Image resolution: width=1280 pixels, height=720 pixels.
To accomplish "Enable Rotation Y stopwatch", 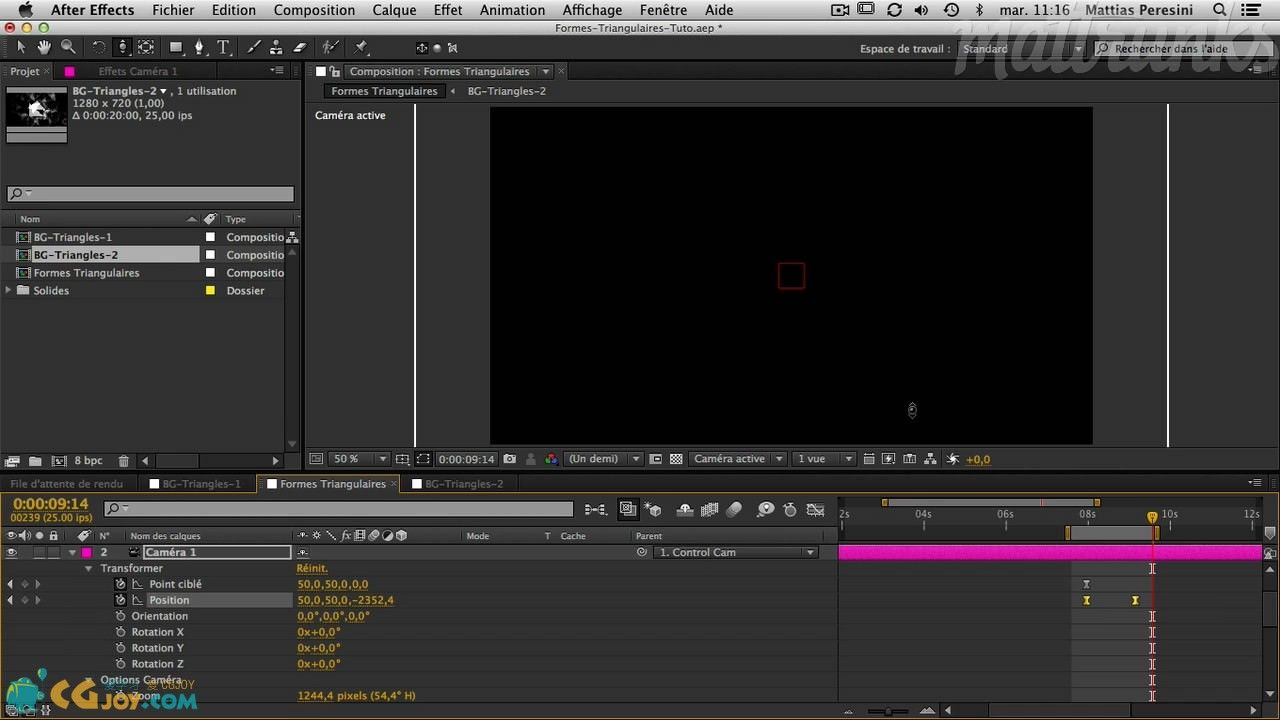I will (121, 648).
